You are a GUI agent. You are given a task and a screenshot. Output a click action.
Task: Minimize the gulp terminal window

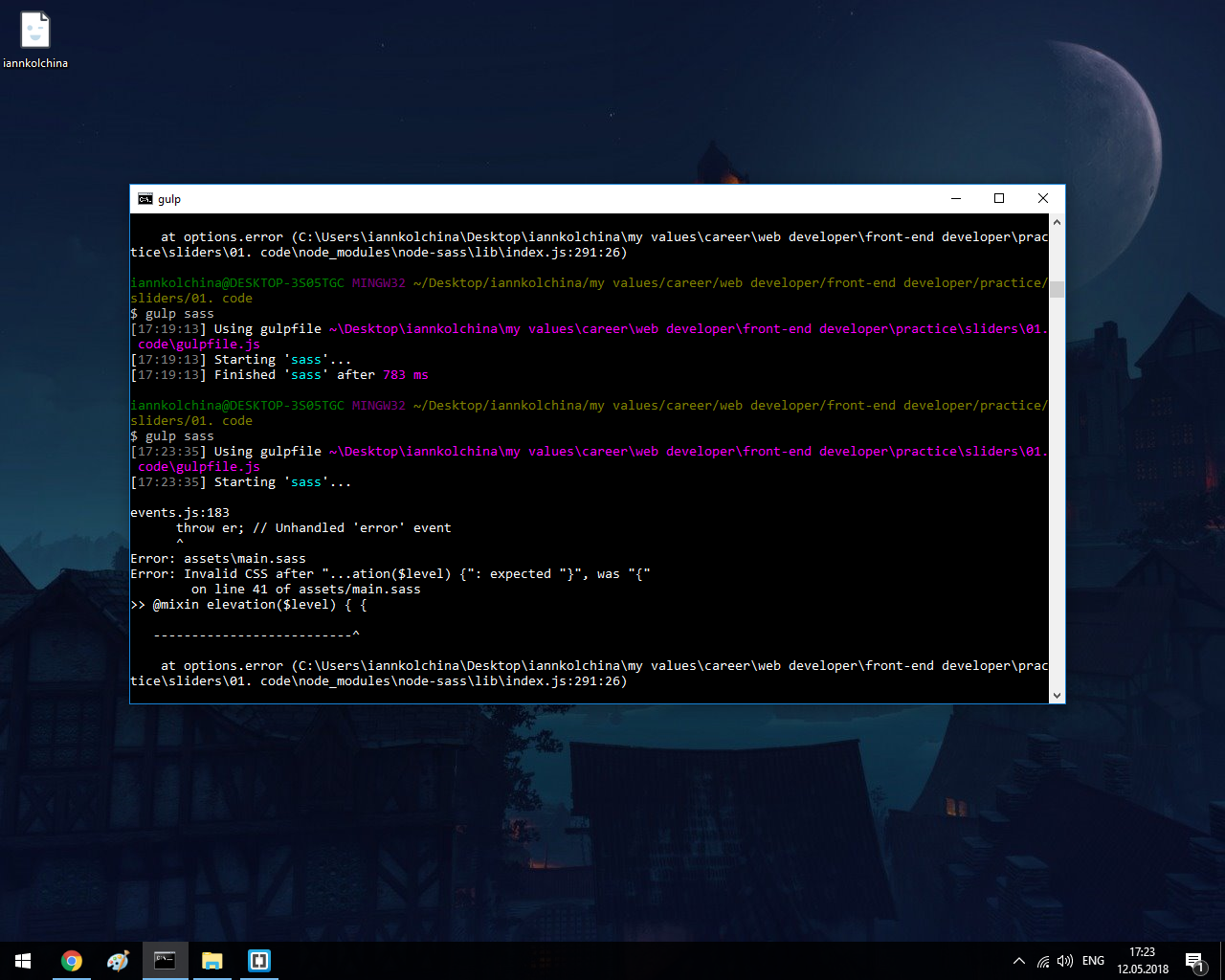955,199
